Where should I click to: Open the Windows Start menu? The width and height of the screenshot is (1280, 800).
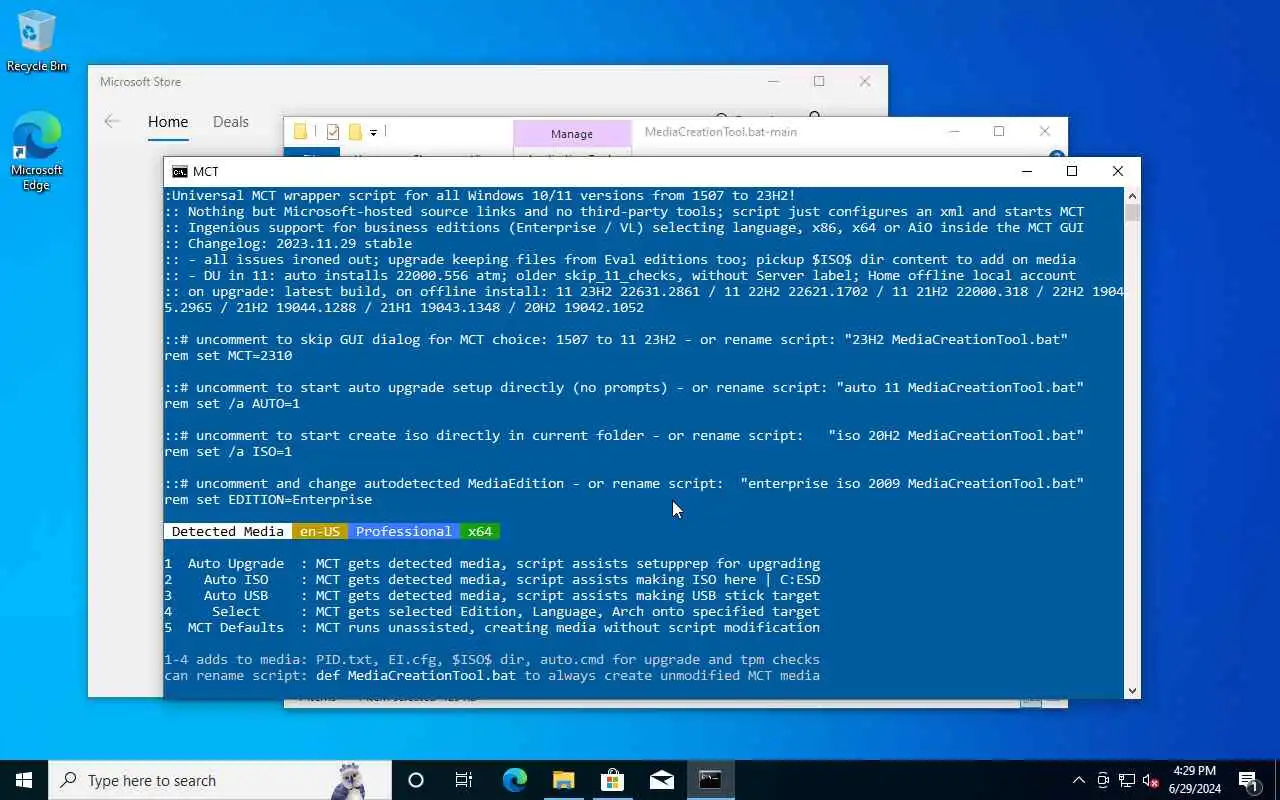click(24, 780)
